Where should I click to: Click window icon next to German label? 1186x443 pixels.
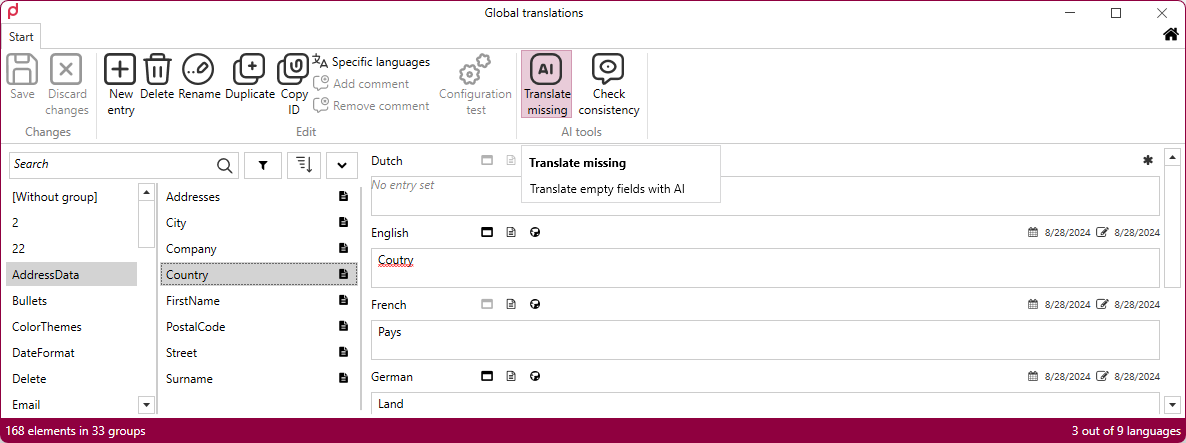point(487,376)
